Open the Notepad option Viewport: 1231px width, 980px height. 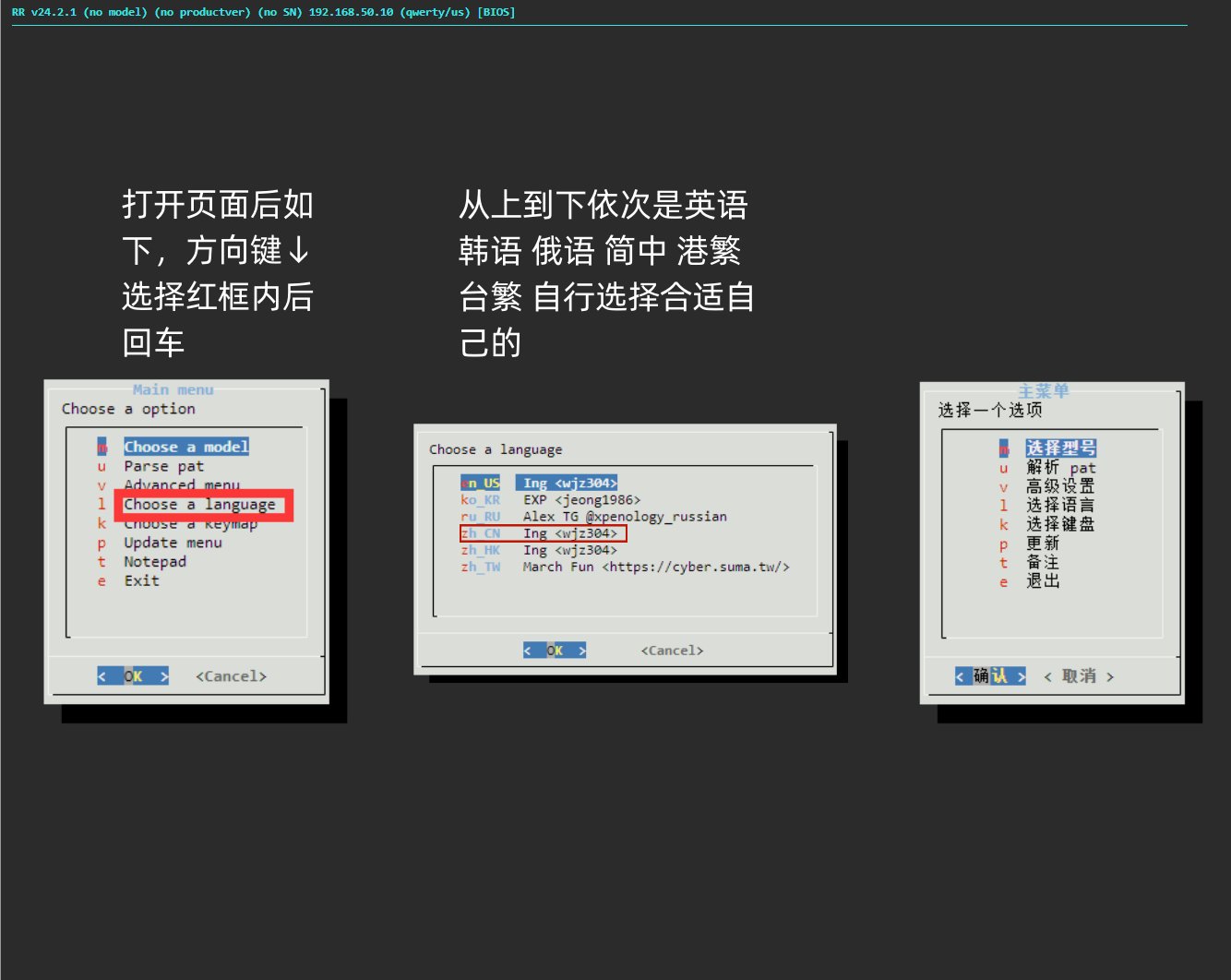[x=154, y=561]
